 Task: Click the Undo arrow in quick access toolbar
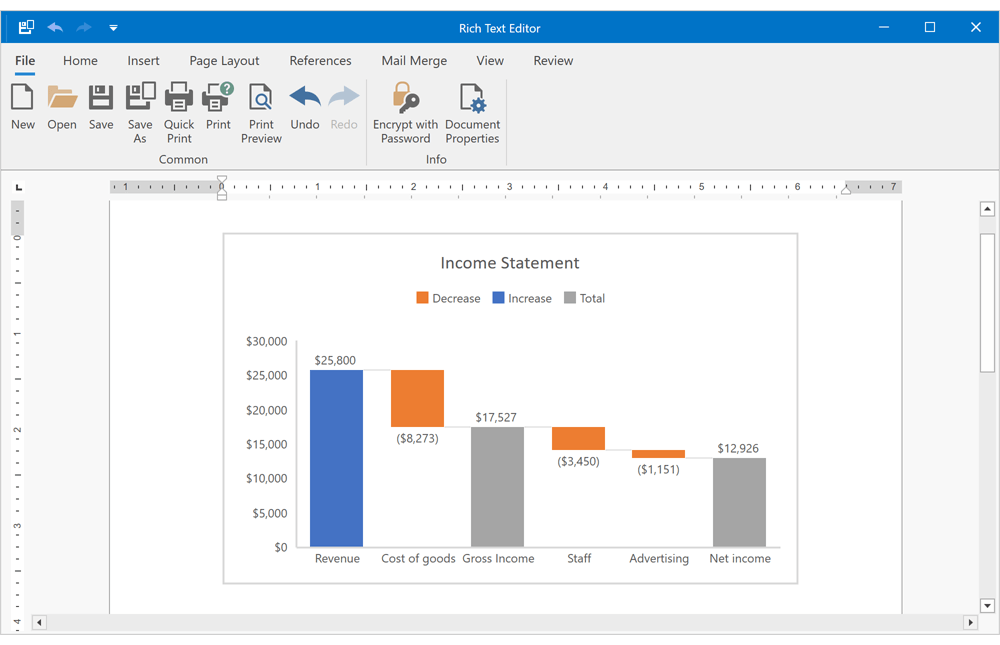[x=57, y=27]
